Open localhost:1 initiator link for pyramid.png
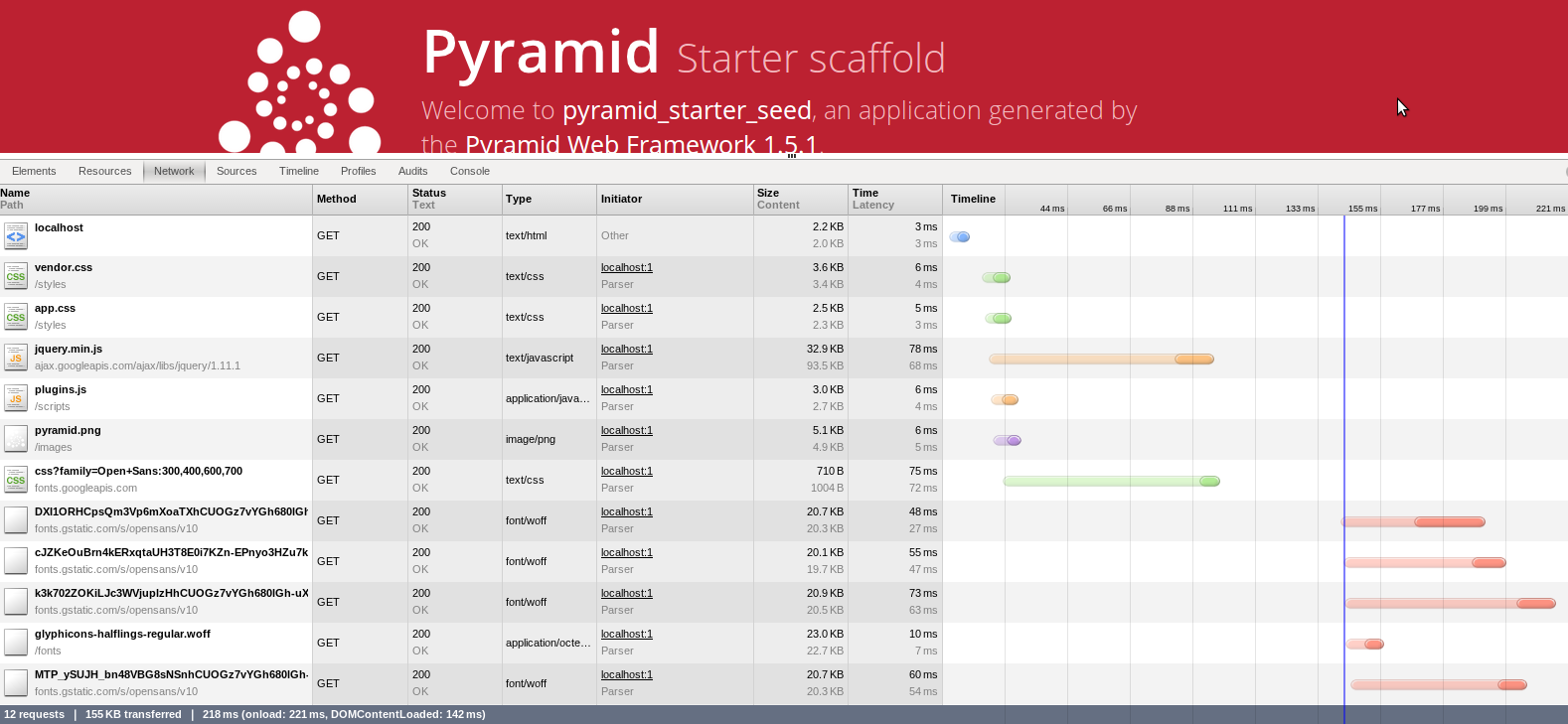This screenshot has width=1568, height=724. pyautogui.click(x=627, y=430)
